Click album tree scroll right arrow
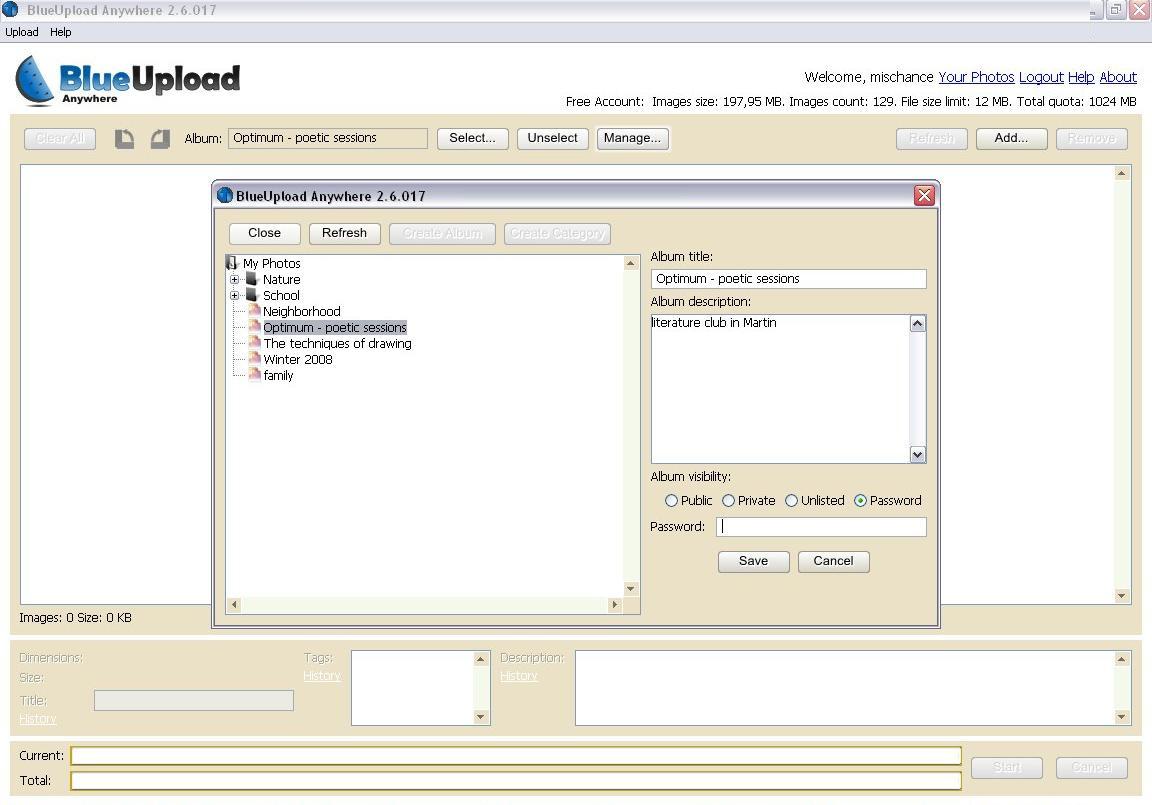 [x=615, y=604]
